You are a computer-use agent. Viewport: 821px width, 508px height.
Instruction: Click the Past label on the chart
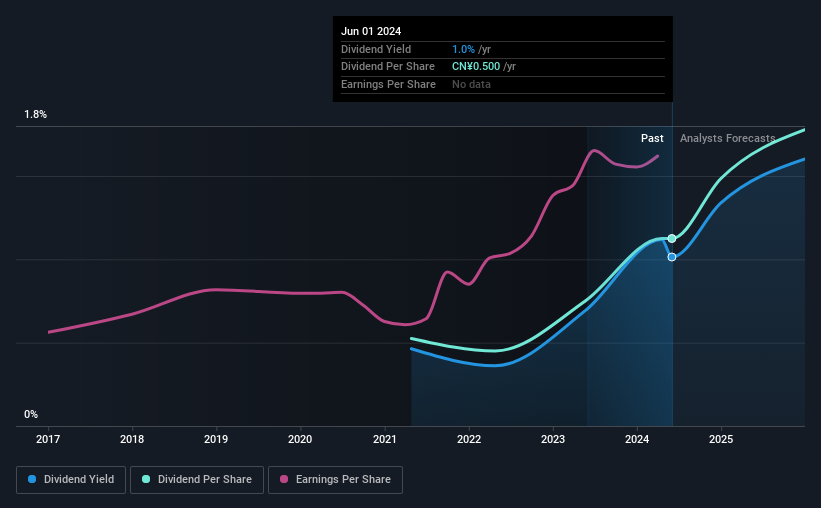click(x=652, y=138)
